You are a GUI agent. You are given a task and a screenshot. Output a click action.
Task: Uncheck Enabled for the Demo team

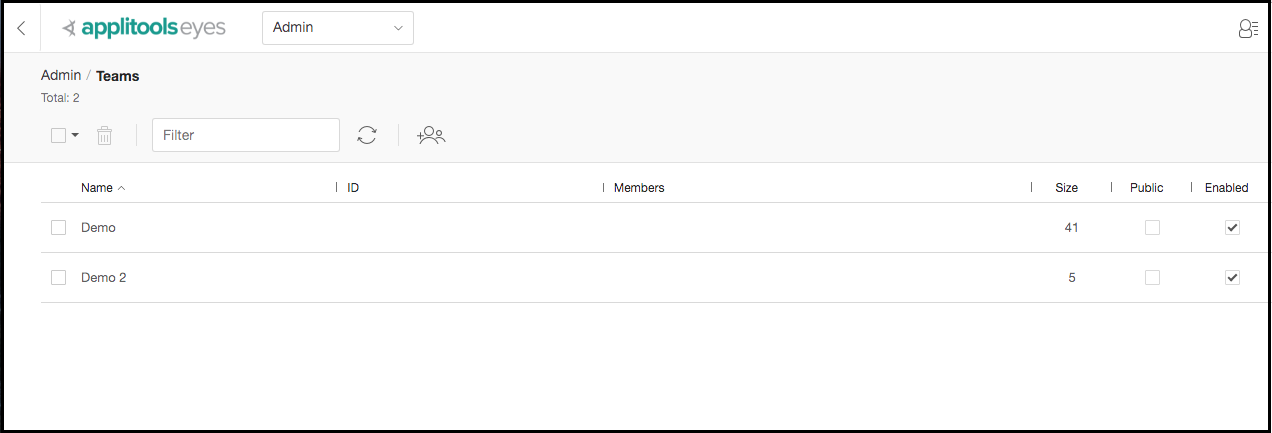click(1232, 228)
